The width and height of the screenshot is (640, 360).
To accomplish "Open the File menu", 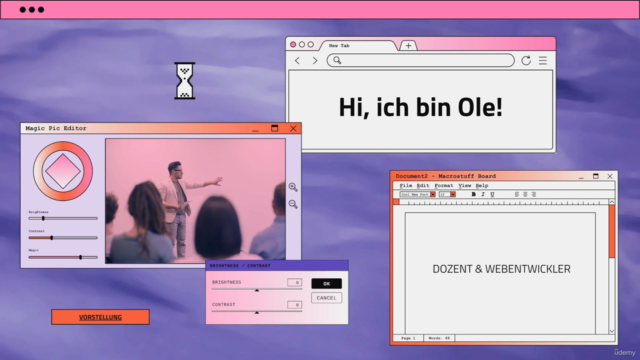I will [x=406, y=186].
